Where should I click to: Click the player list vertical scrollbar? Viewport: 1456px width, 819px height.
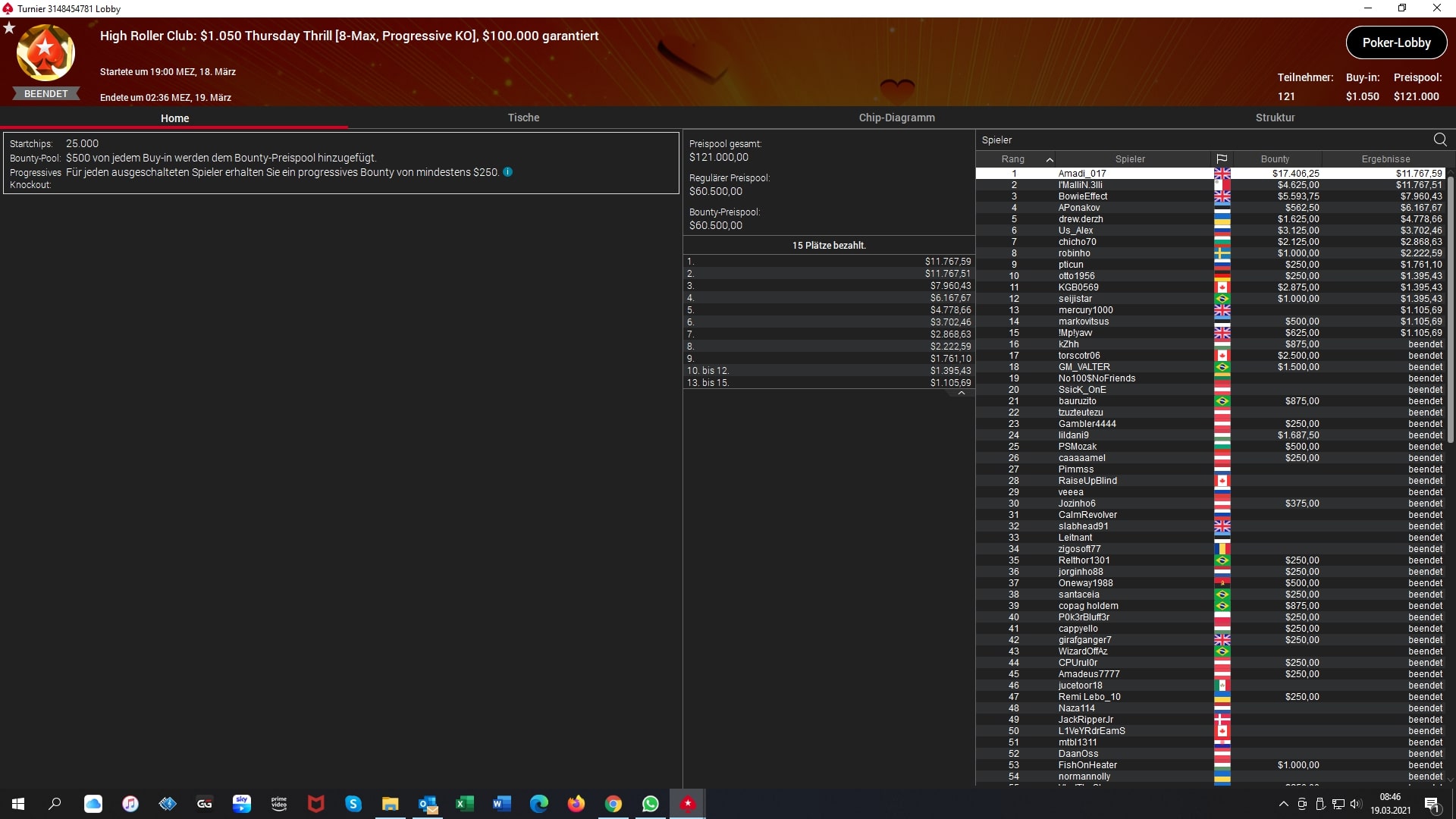(1450, 307)
